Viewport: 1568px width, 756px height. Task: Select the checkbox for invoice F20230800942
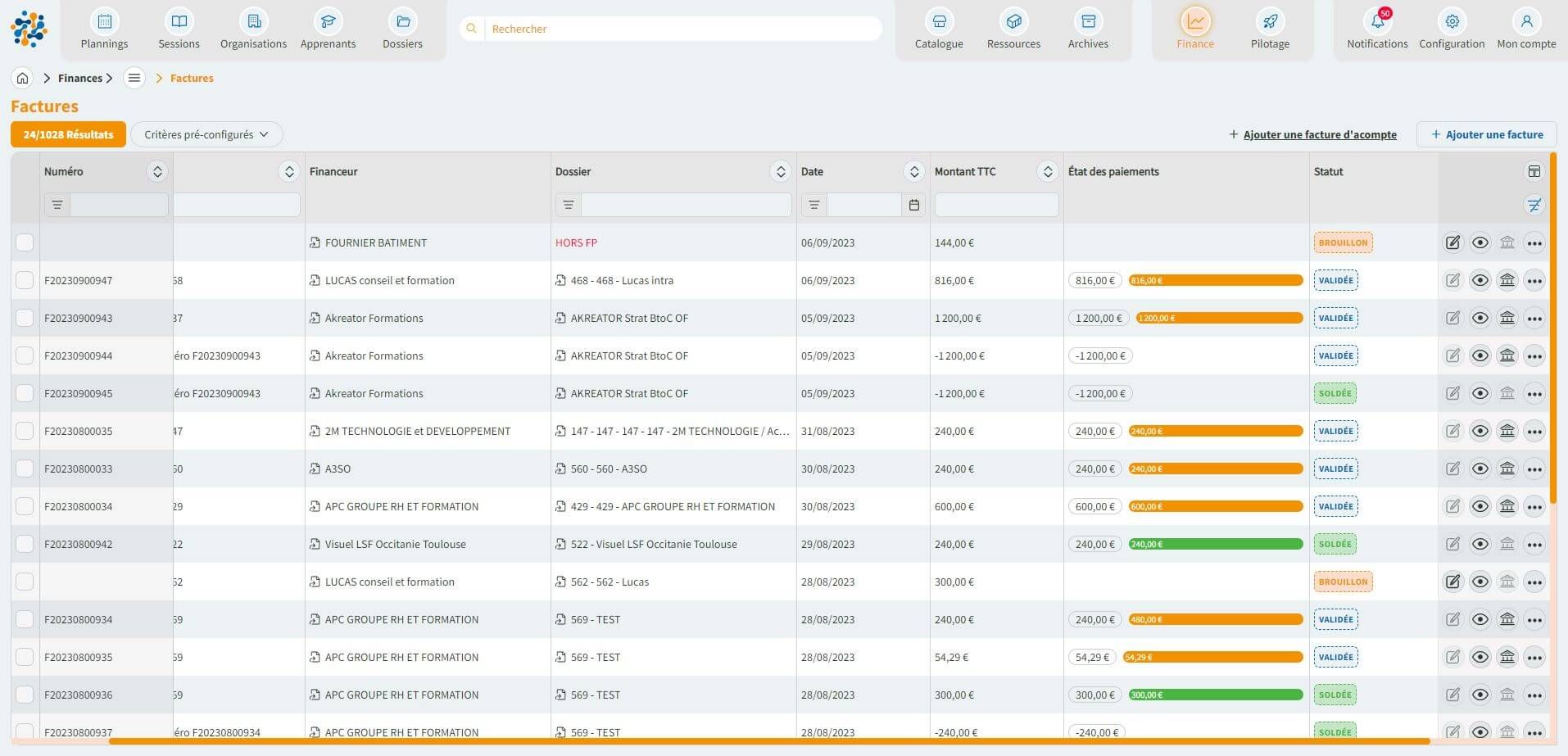click(25, 544)
